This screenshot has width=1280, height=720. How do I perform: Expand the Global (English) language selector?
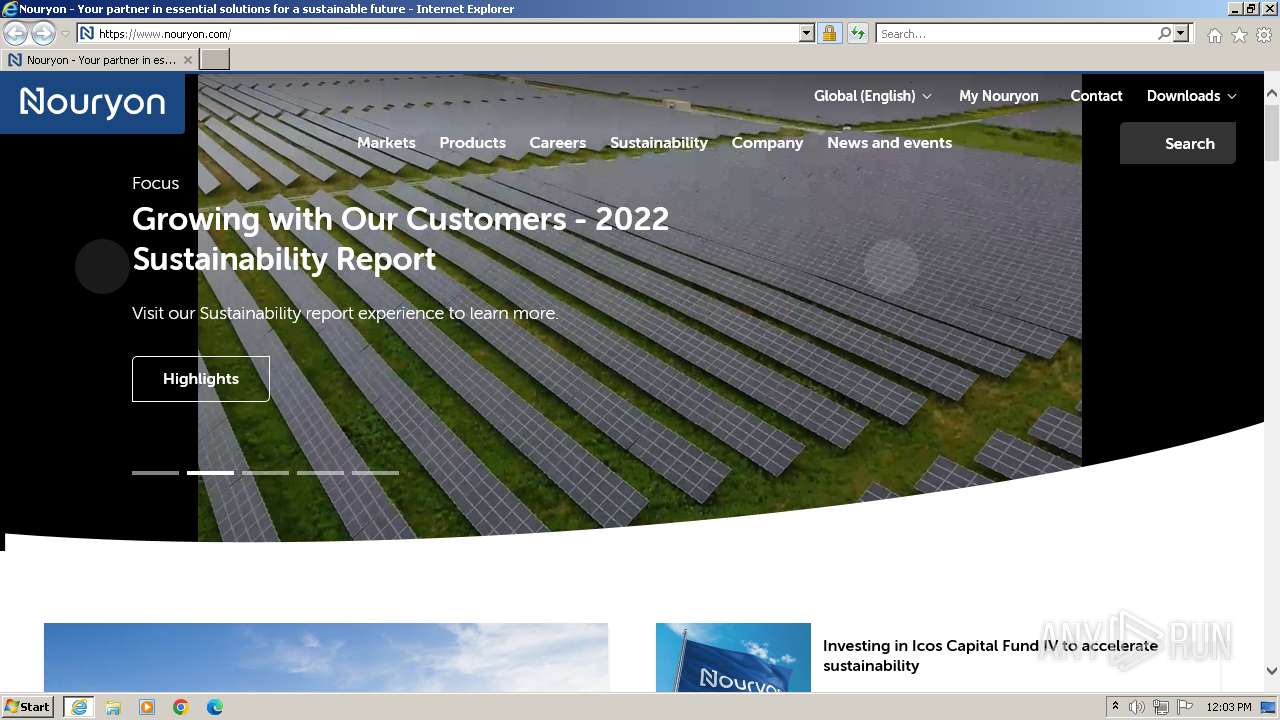(x=872, y=96)
